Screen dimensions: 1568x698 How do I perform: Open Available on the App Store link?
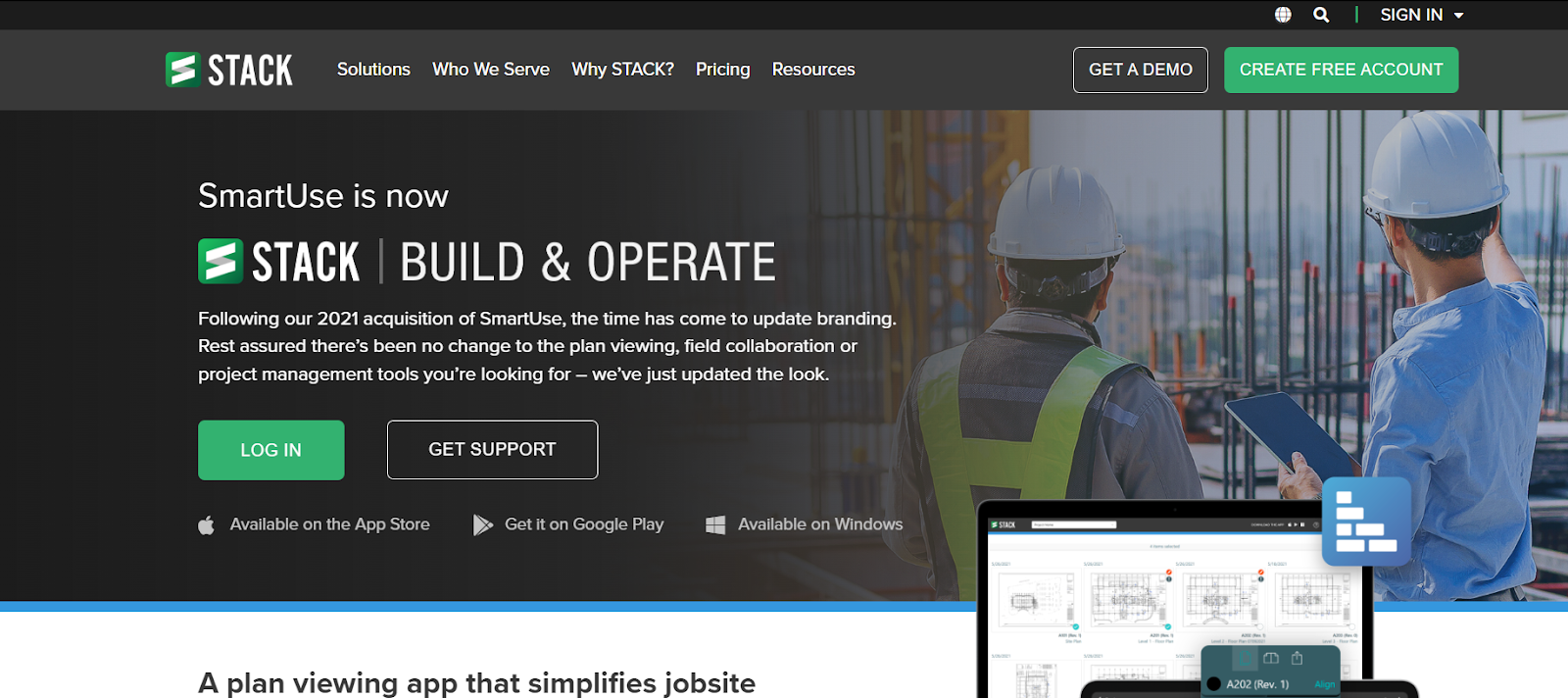pos(329,524)
